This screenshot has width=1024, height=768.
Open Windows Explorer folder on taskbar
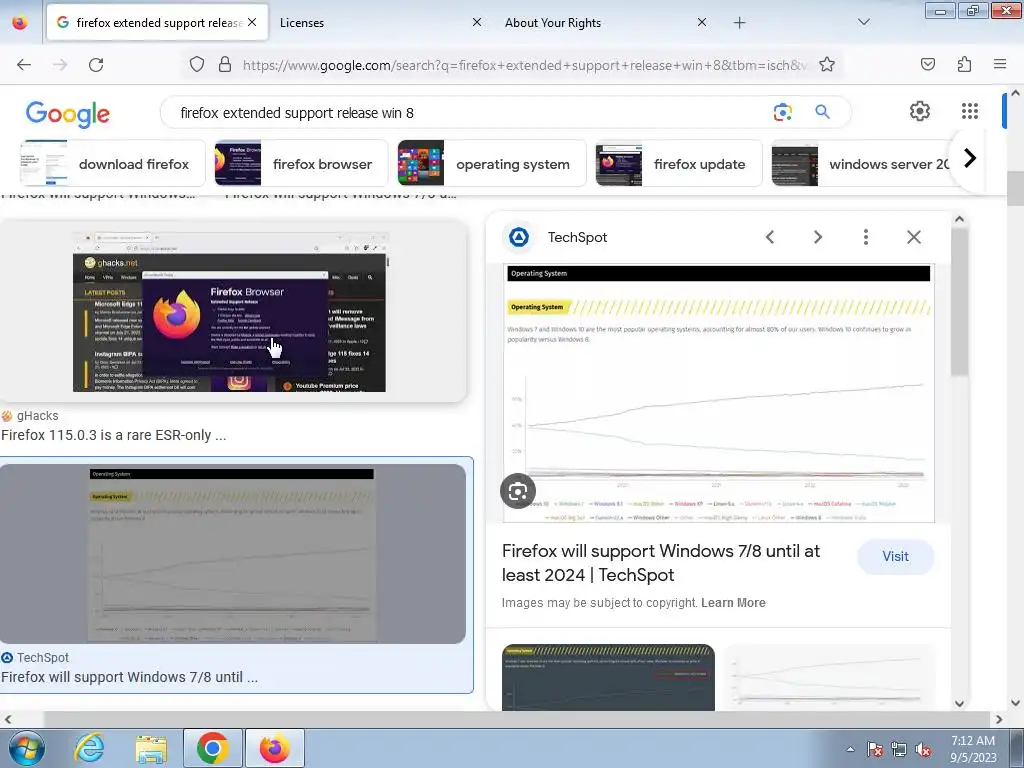click(x=151, y=748)
